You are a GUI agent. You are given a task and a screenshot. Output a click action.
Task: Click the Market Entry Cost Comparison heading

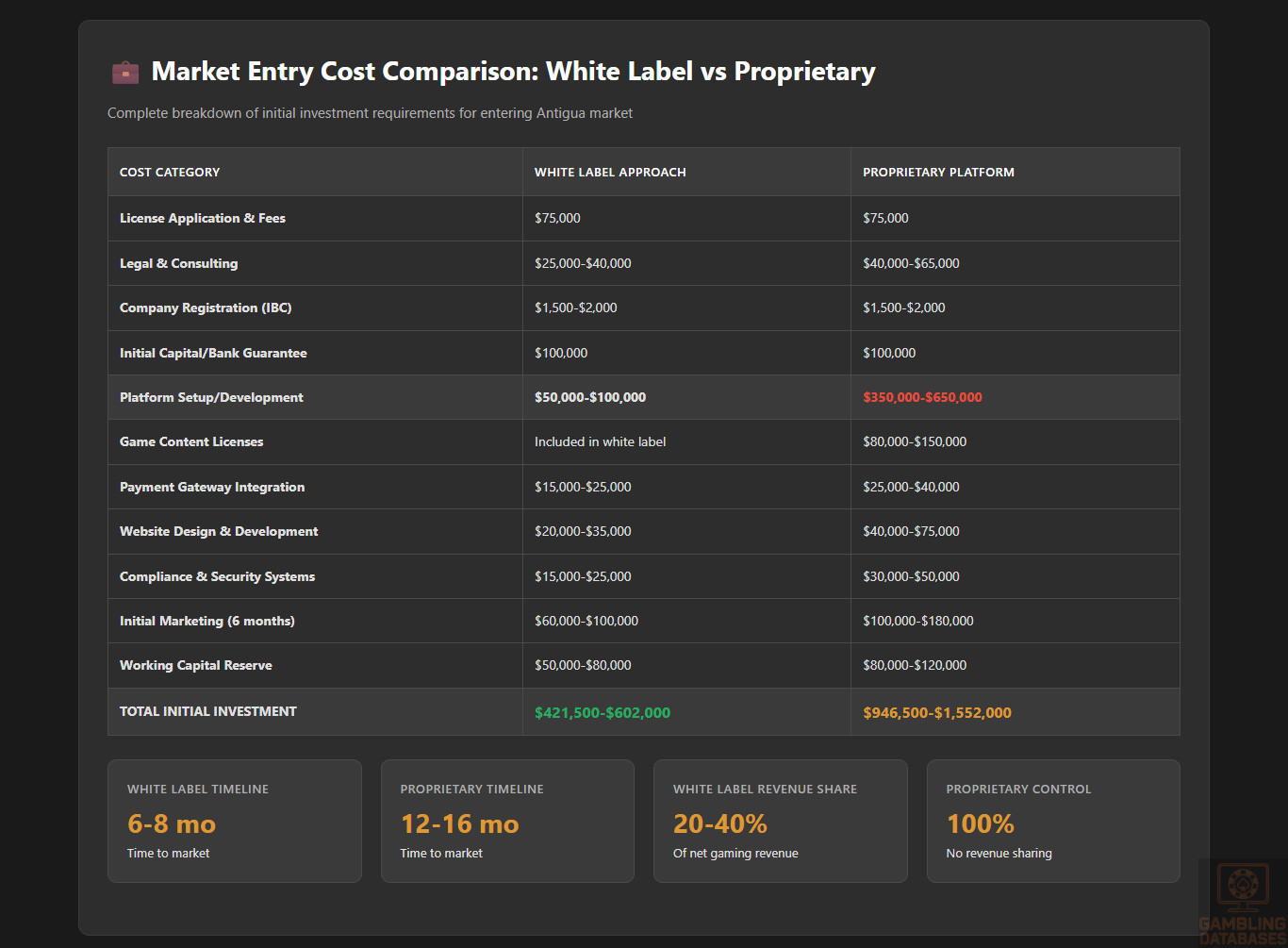click(x=513, y=72)
